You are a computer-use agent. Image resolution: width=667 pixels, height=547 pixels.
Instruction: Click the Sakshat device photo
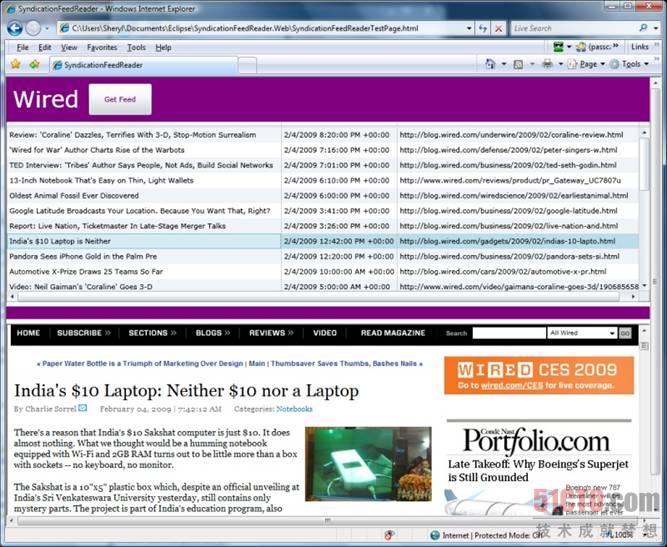pos(368,464)
